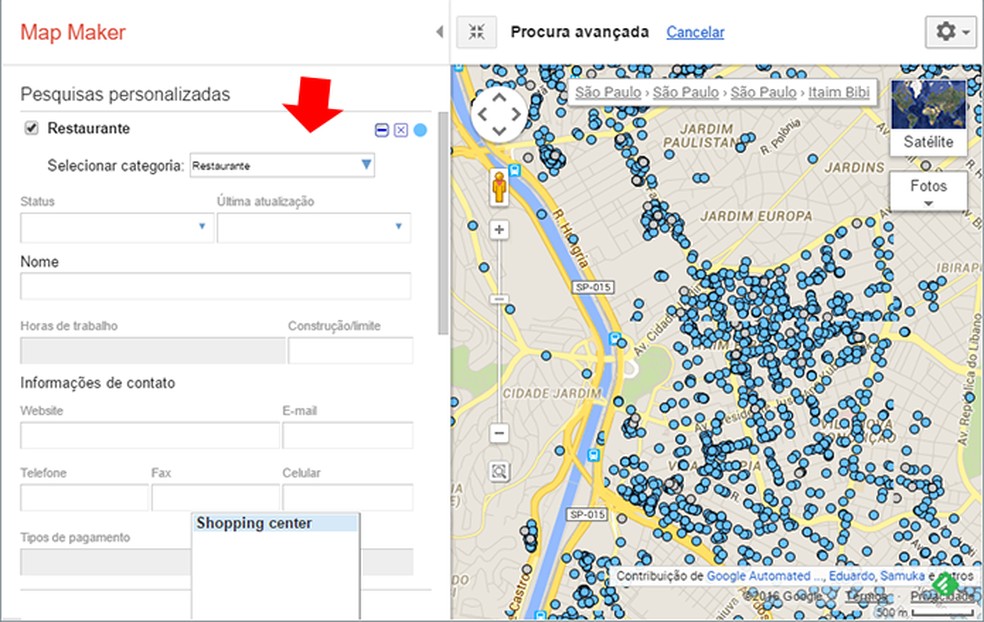Zoom in with the plus button

tap(499, 230)
